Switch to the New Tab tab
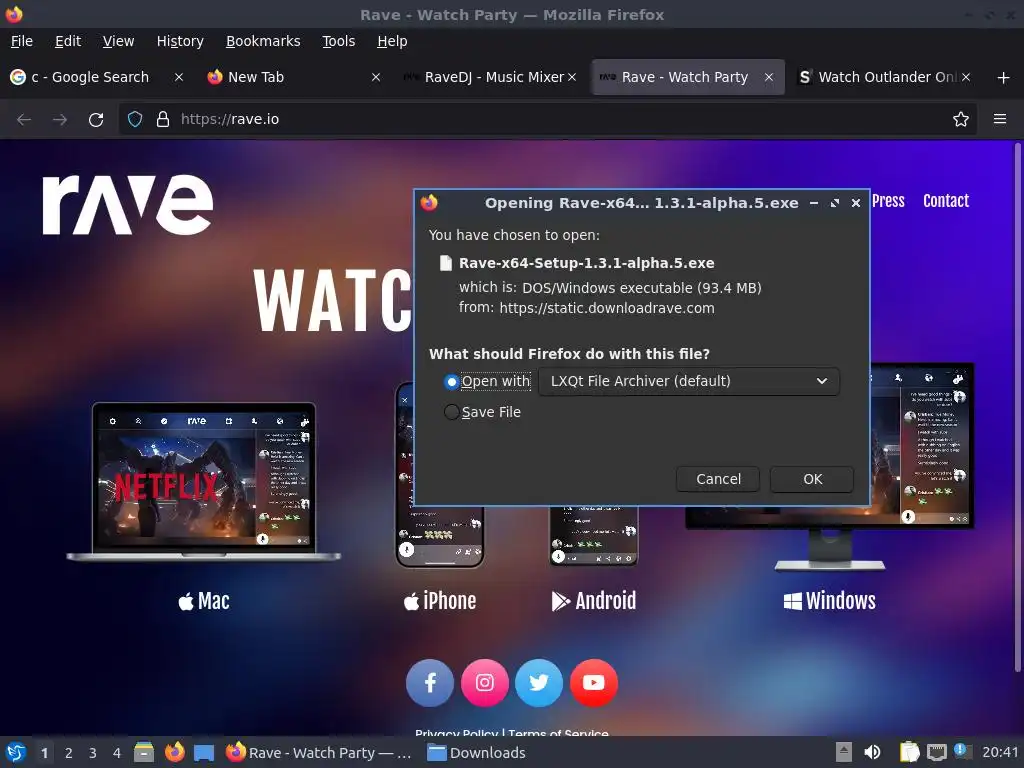Viewport: 1024px width, 768px height. (x=255, y=77)
